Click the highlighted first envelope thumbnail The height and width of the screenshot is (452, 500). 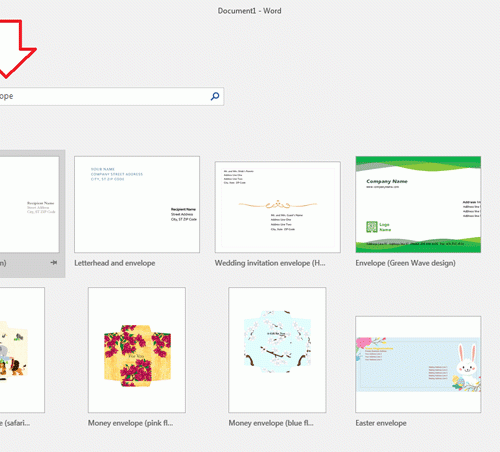(x=29, y=204)
